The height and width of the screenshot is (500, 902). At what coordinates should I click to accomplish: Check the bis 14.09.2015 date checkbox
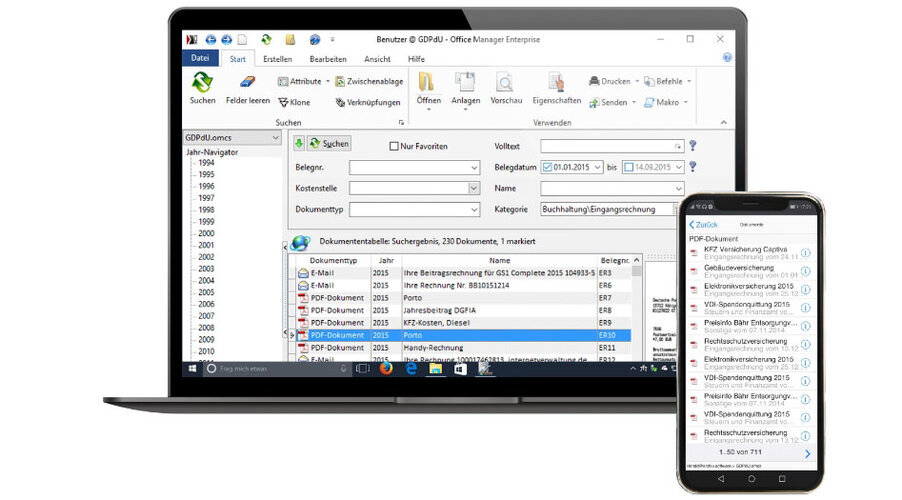click(x=629, y=167)
